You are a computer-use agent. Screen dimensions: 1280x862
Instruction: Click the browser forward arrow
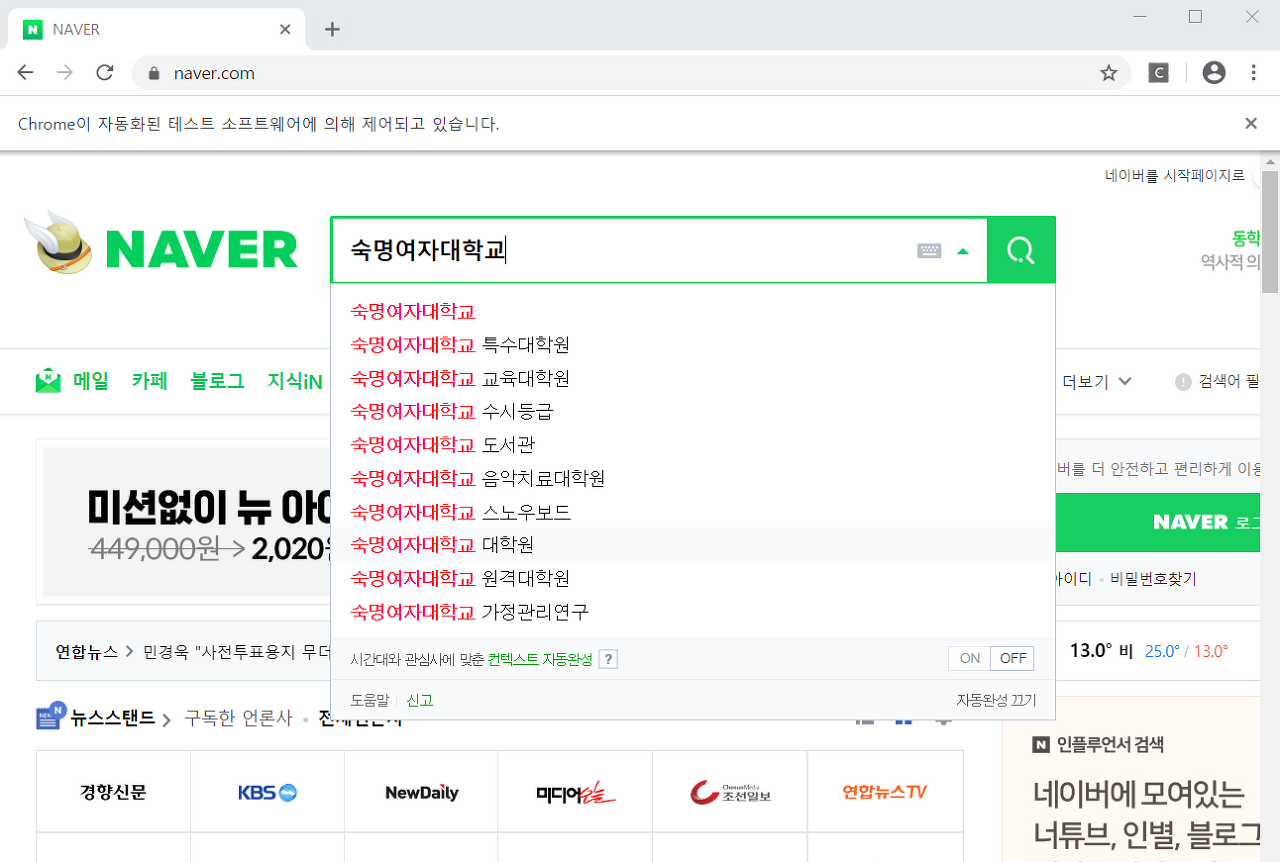pos(65,73)
